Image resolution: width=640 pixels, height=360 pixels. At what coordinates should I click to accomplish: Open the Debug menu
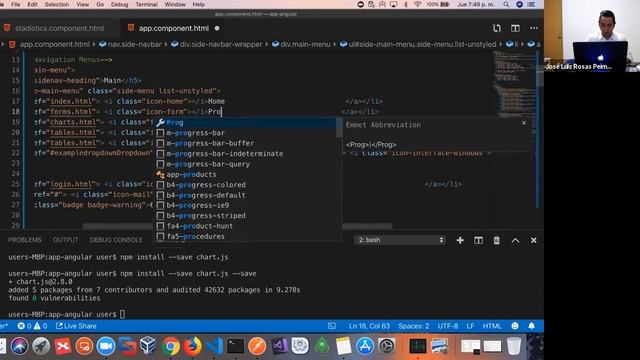pos(120,4)
